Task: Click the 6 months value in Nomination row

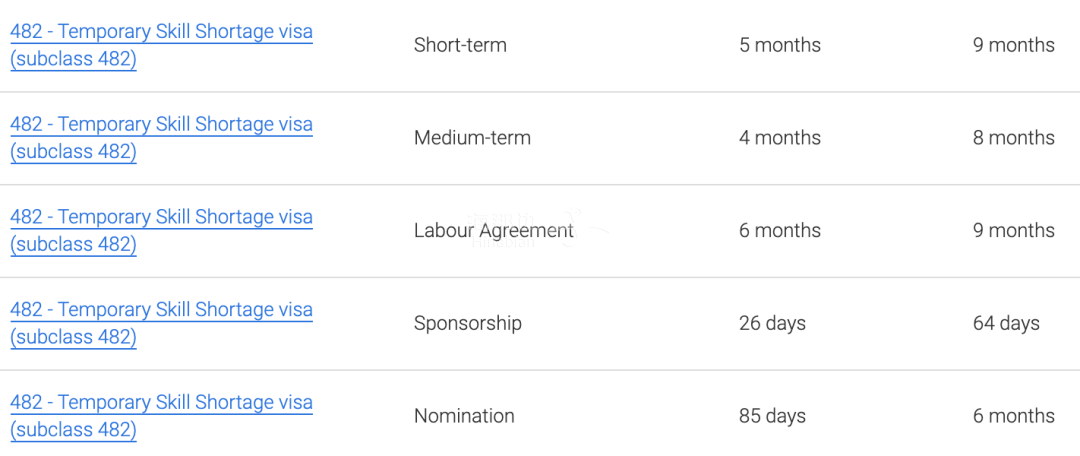Action: point(1014,416)
